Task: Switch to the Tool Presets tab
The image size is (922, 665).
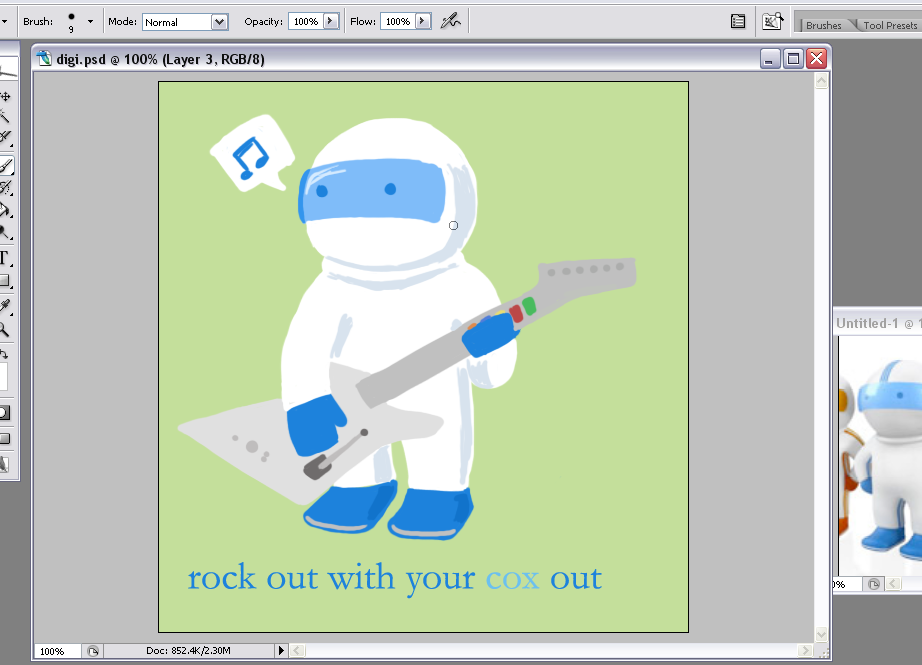Action: pos(890,25)
